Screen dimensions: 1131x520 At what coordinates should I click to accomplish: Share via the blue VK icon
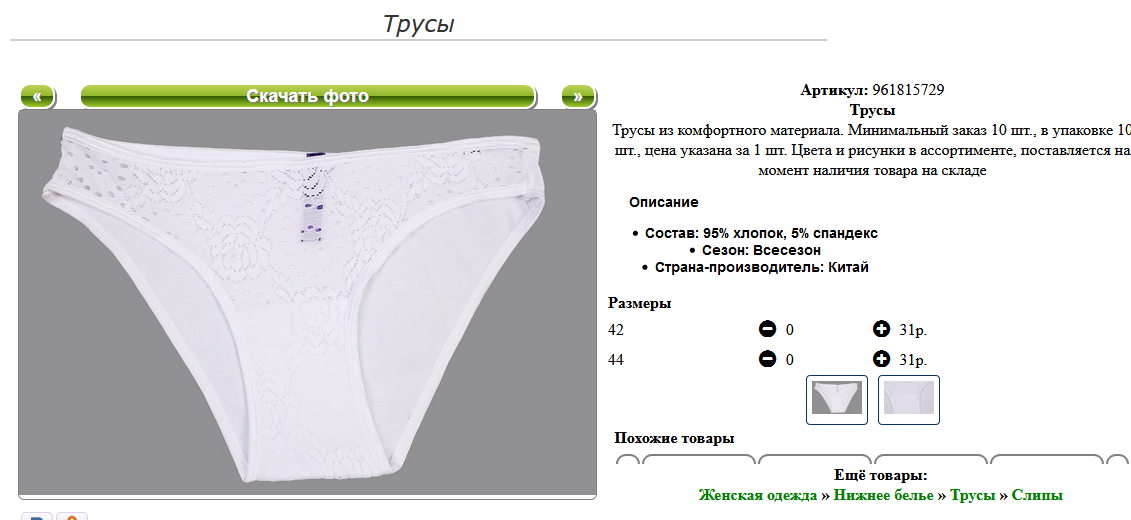coord(37,517)
